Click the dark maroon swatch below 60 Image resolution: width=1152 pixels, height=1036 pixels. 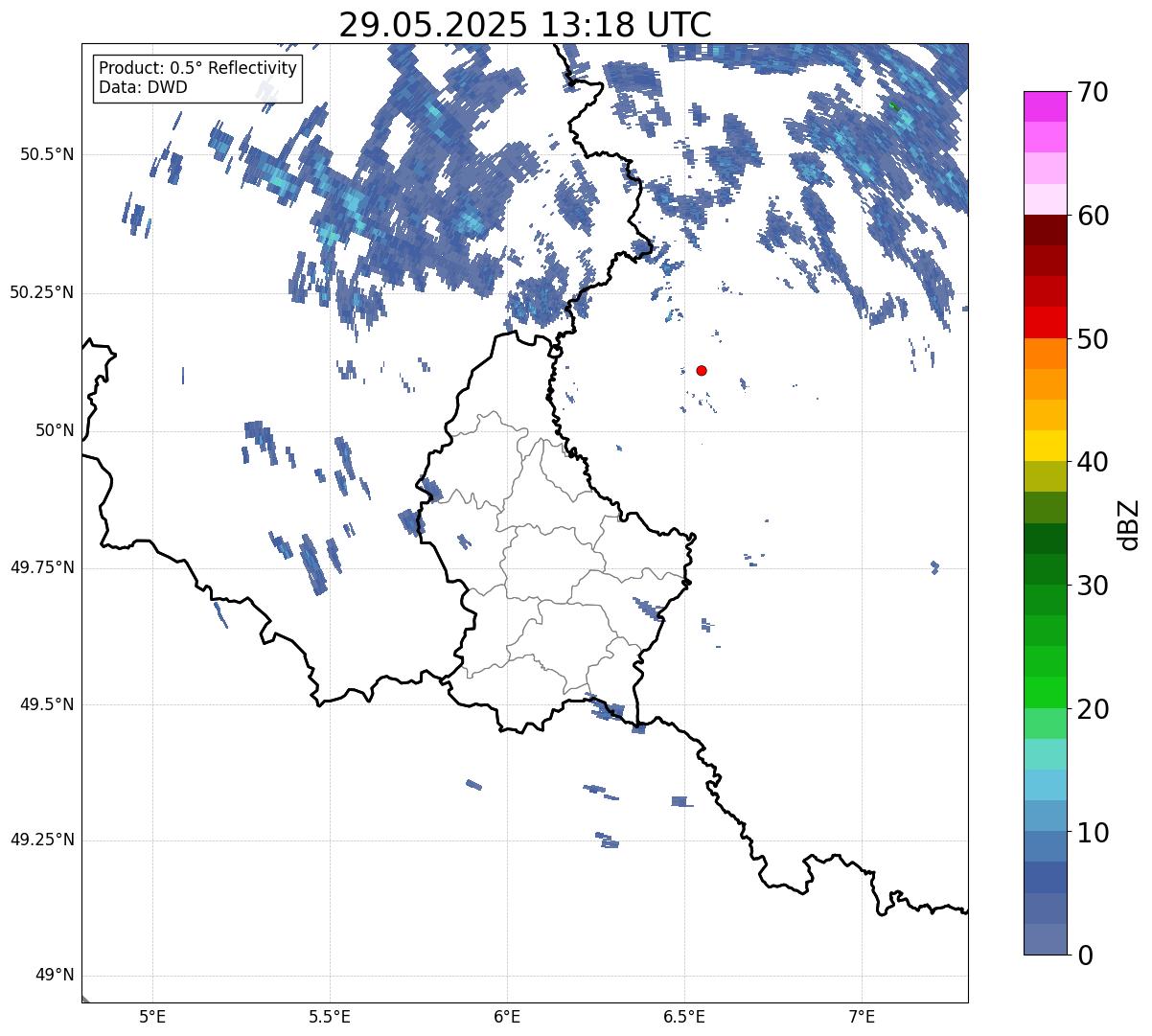pyautogui.click(x=1045, y=230)
